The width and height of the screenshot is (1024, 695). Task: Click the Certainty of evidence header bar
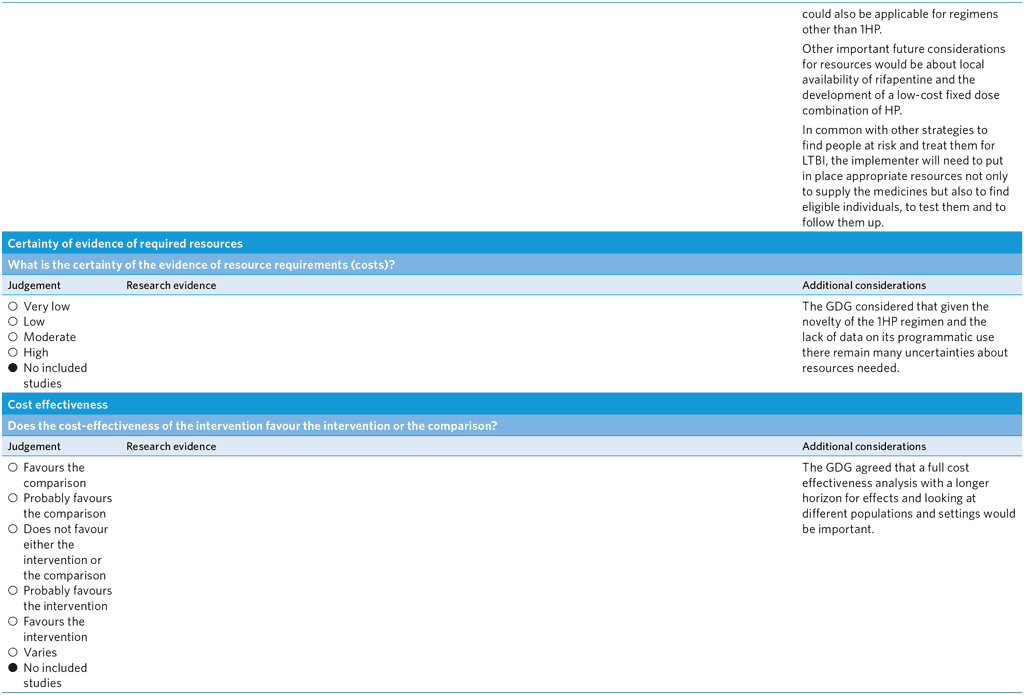(x=124, y=243)
